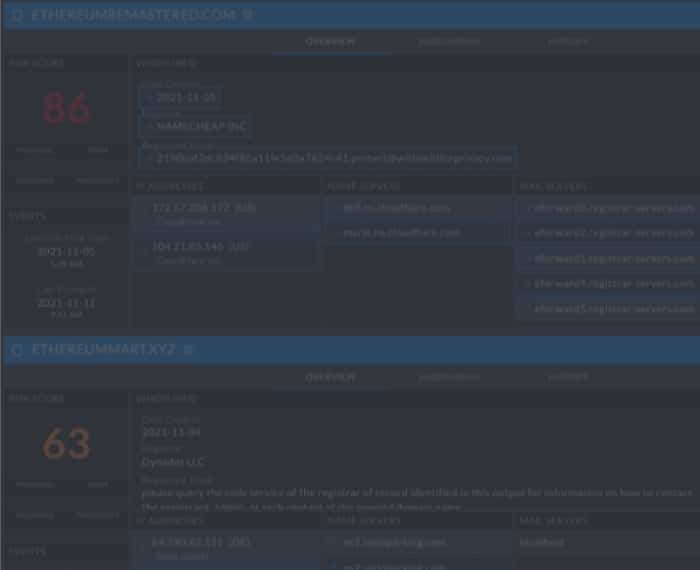Viewport: 700px width, 570px height.
Task: Click icon left of ETHEREUMREMASTERED.COM title
Action: [x=17, y=15]
